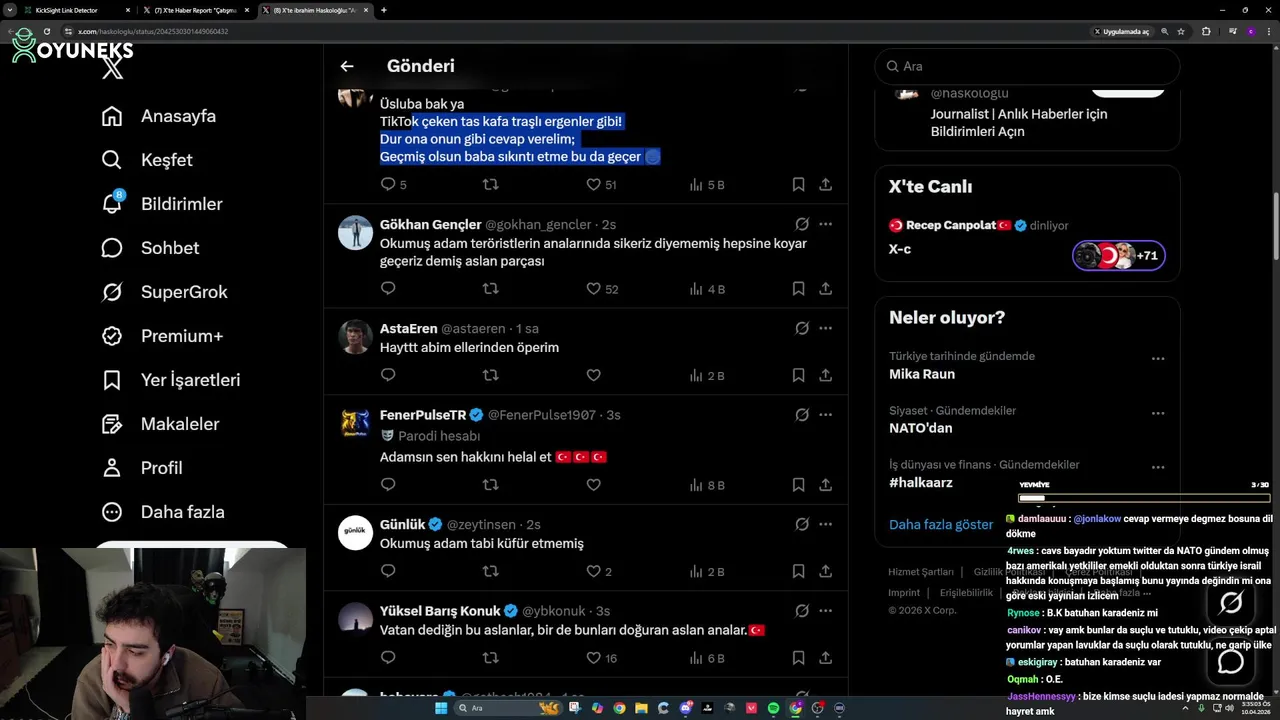The width and height of the screenshot is (1280, 720).
Task: Click the Ara search field
Action: coord(1027,66)
